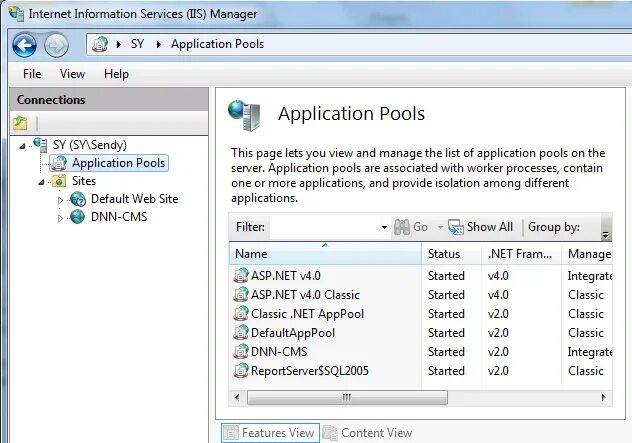Click the Go filter button
632x443 pixels.
coord(411,227)
